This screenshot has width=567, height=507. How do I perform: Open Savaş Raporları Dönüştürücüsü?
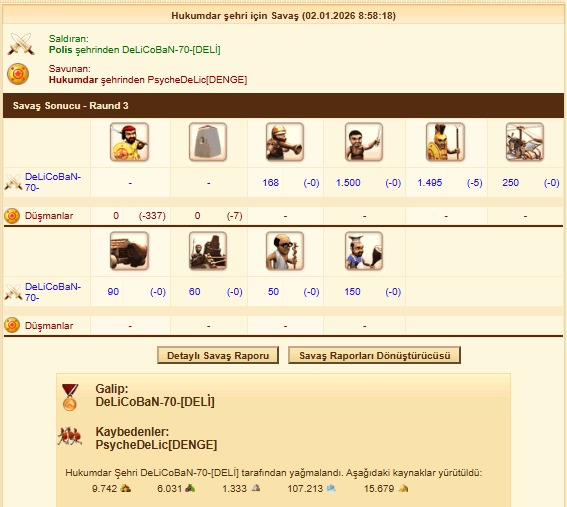(x=375, y=355)
